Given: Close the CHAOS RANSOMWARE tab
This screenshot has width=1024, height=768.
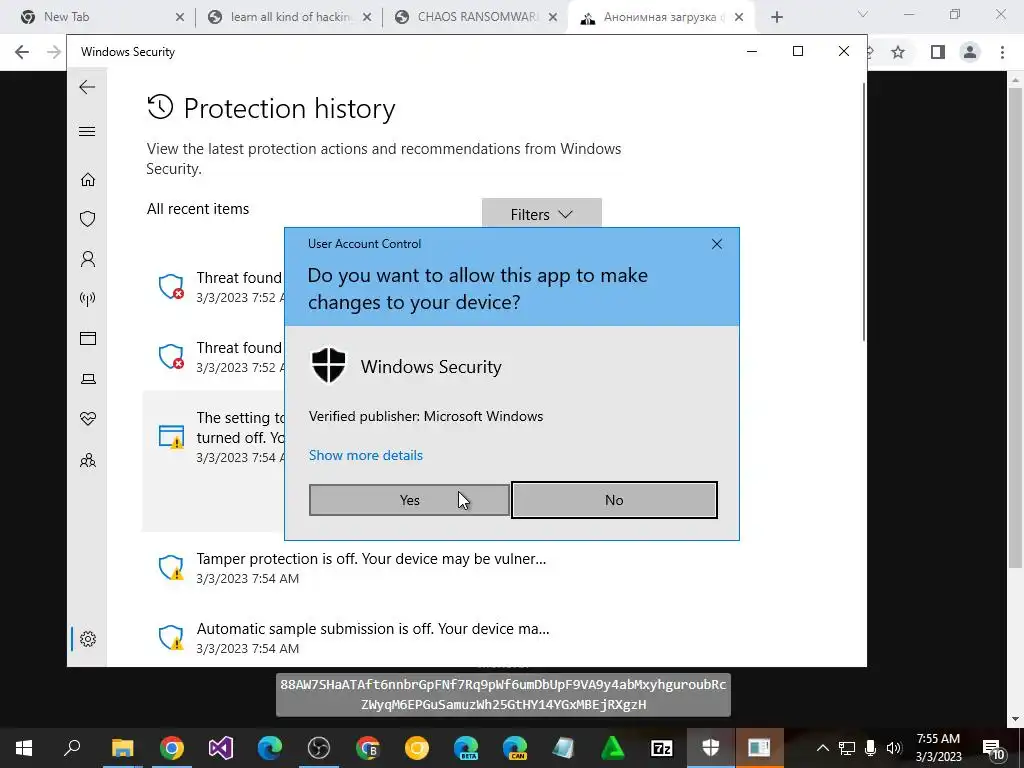Looking at the screenshot, I should (x=553, y=17).
